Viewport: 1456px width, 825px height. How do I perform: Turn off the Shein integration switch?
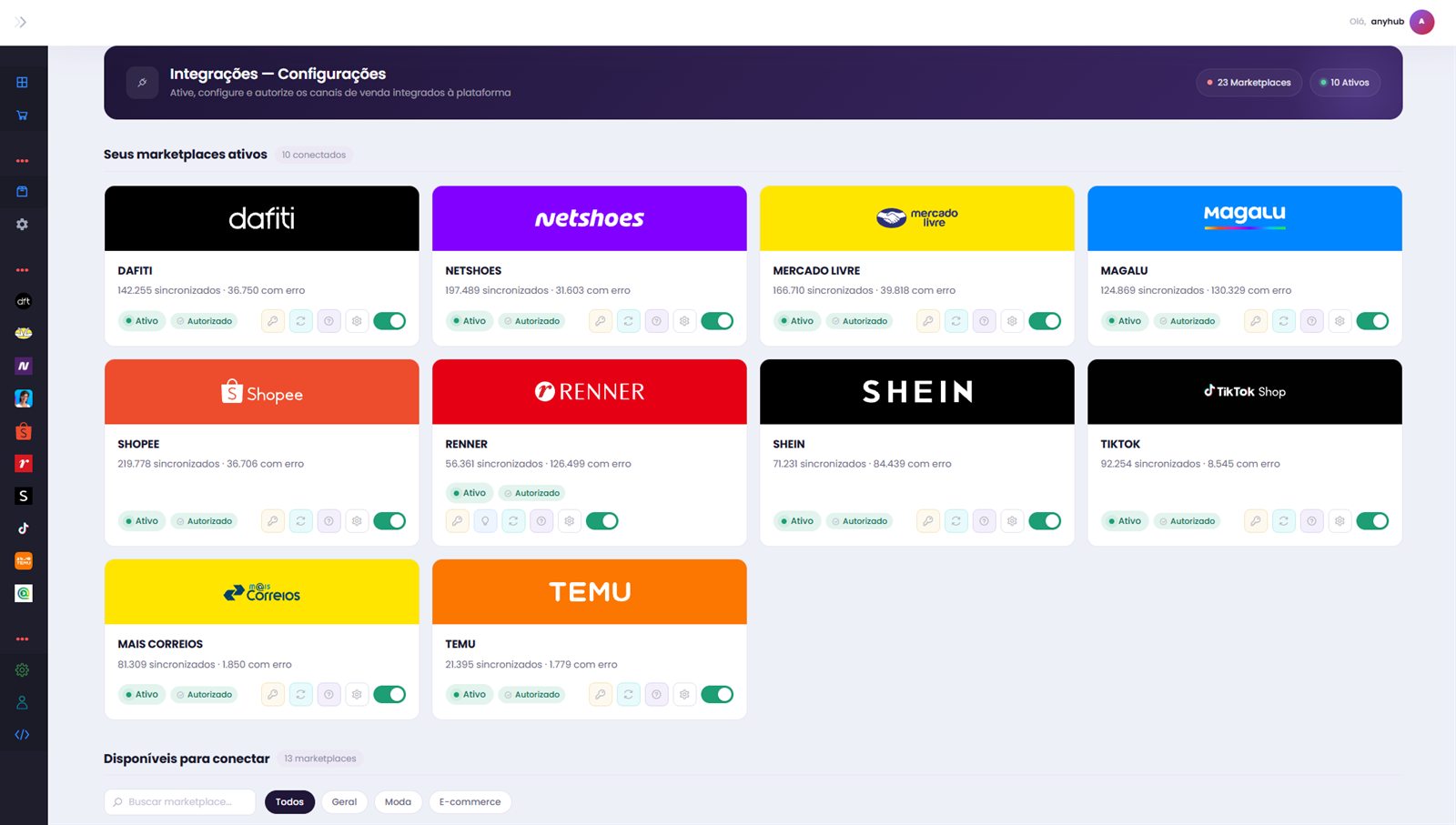coord(1045,521)
